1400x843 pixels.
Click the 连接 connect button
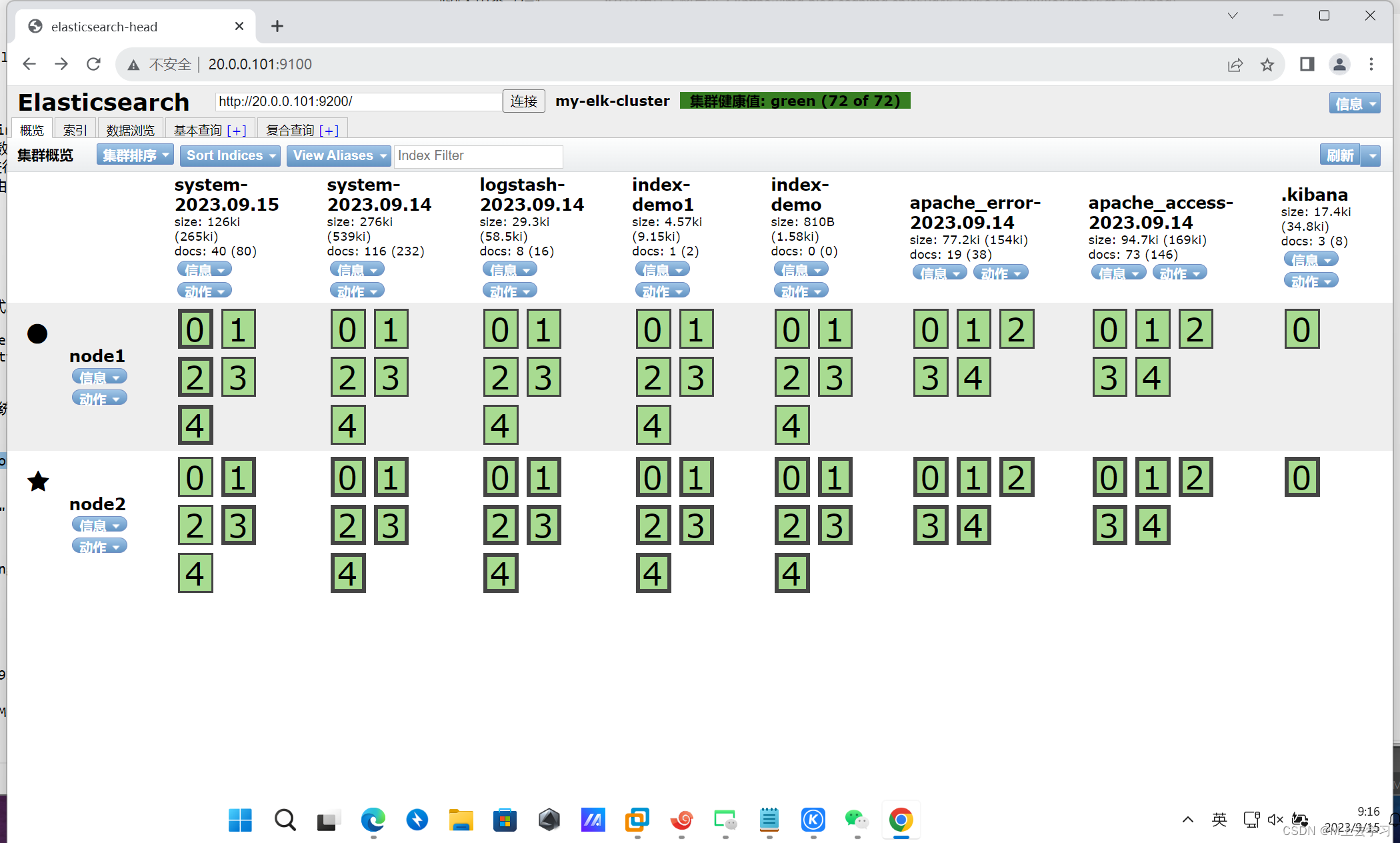pyautogui.click(x=523, y=101)
